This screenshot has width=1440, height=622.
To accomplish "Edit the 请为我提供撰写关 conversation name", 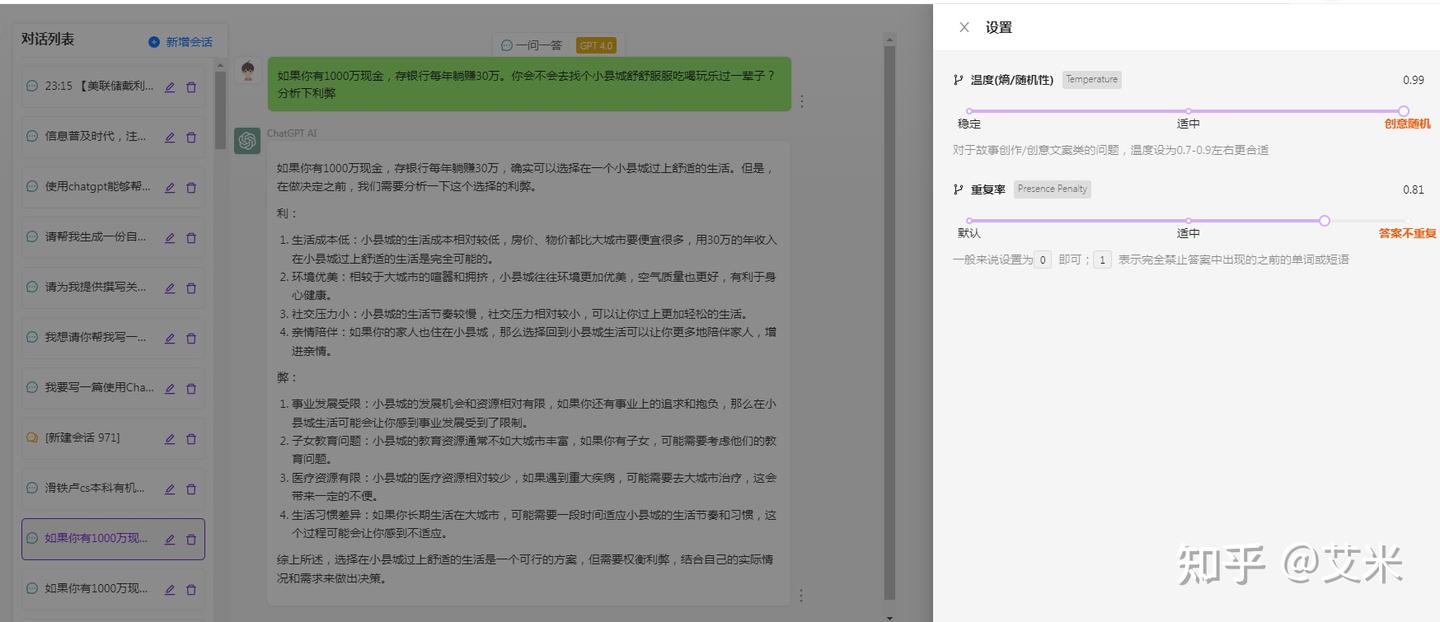I will pyautogui.click(x=170, y=288).
